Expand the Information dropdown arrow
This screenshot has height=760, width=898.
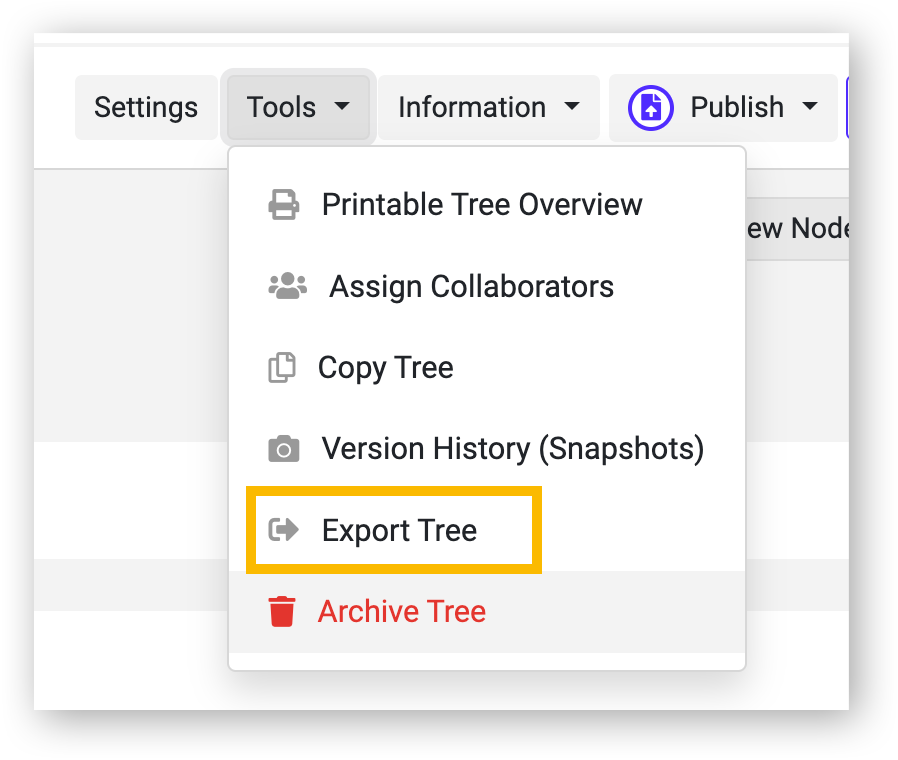[572, 106]
